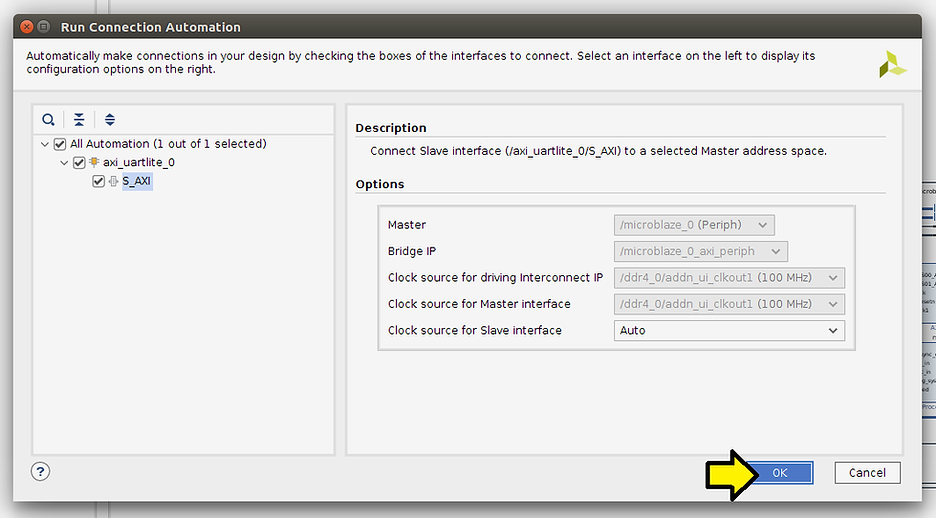Open the Master dropdown
The height and width of the screenshot is (518, 936).
tap(693, 225)
